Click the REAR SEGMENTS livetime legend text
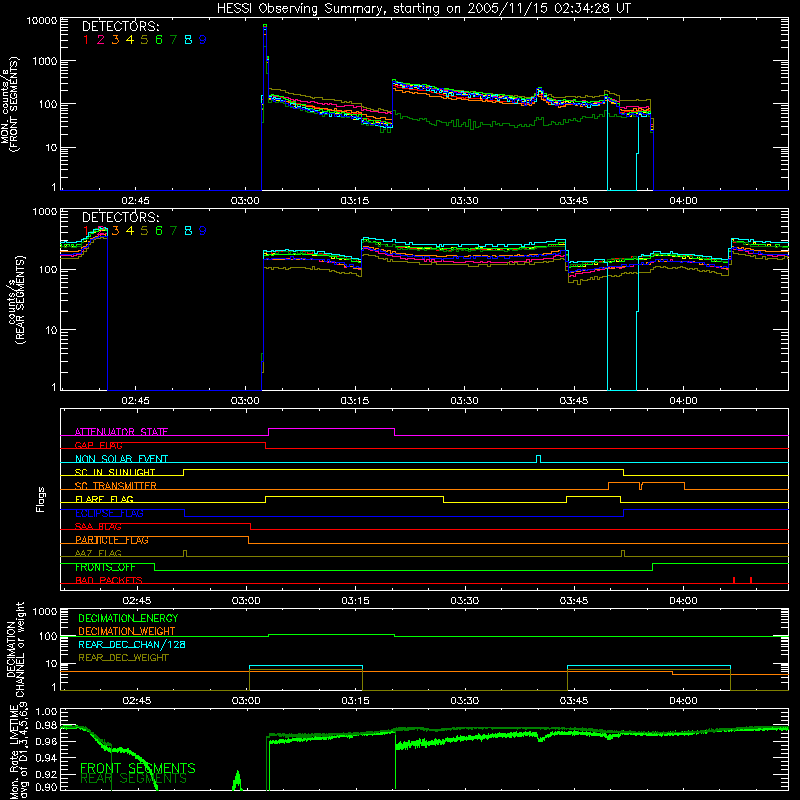 pos(134,779)
